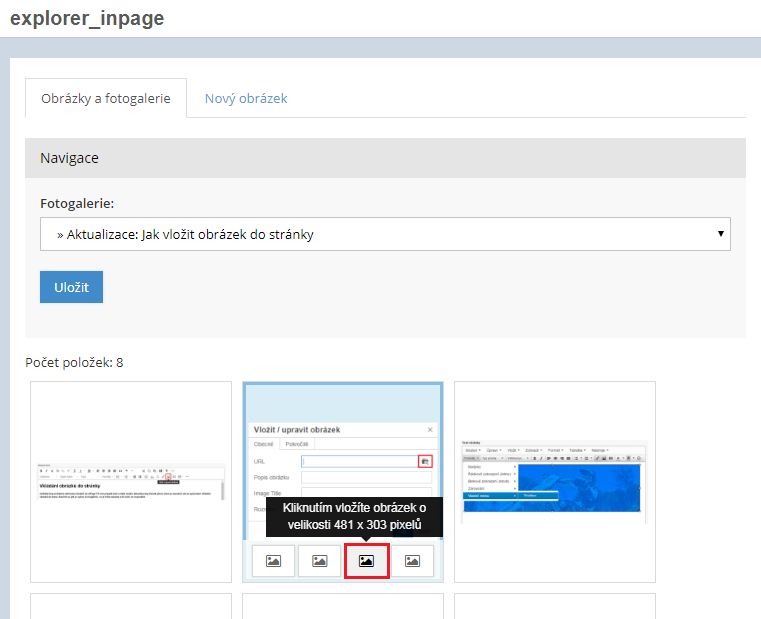
Task: Click the highlighted 481 x 303 image size icon
Action: coord(366,561)
